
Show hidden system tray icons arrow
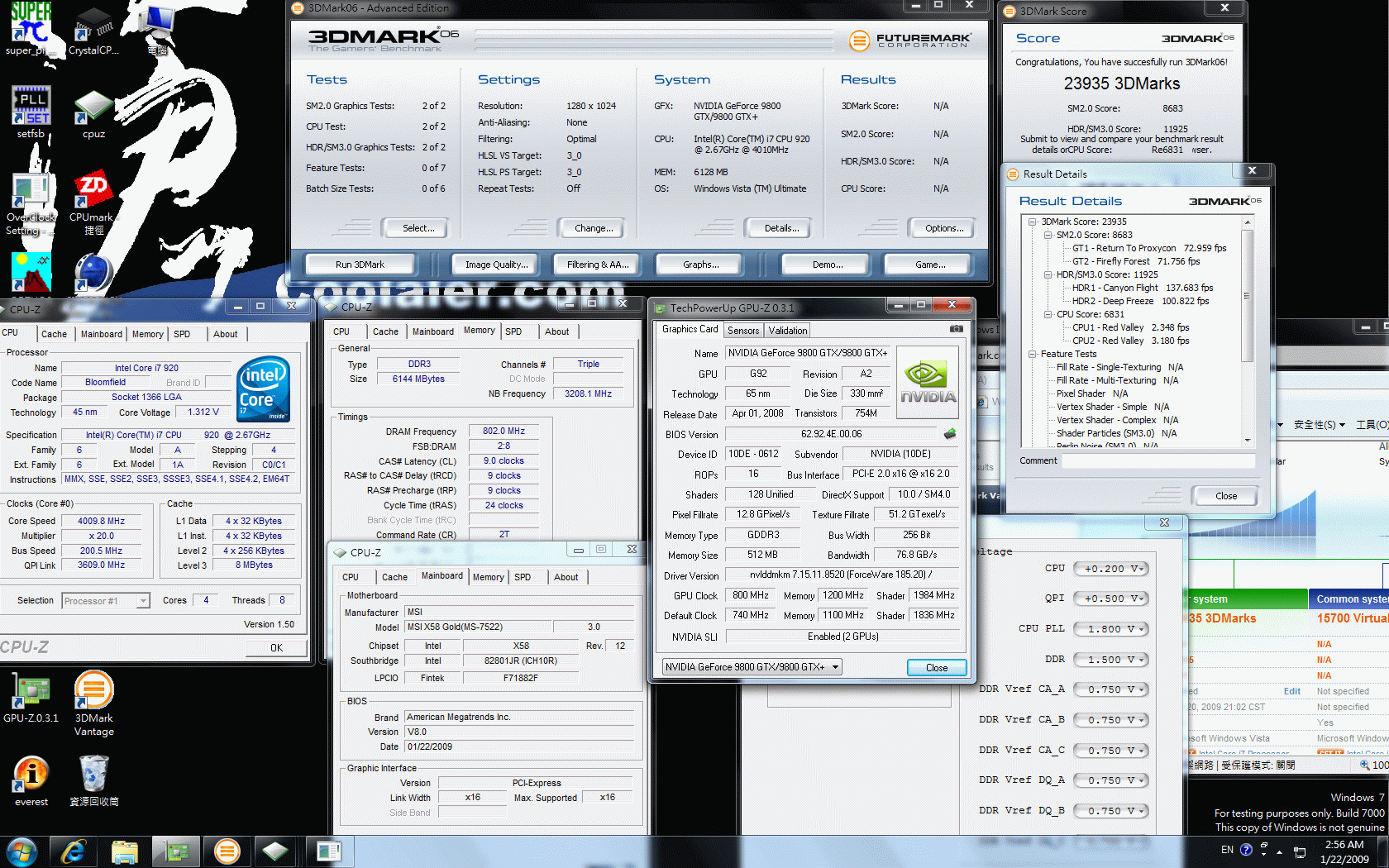(1279, 851)
